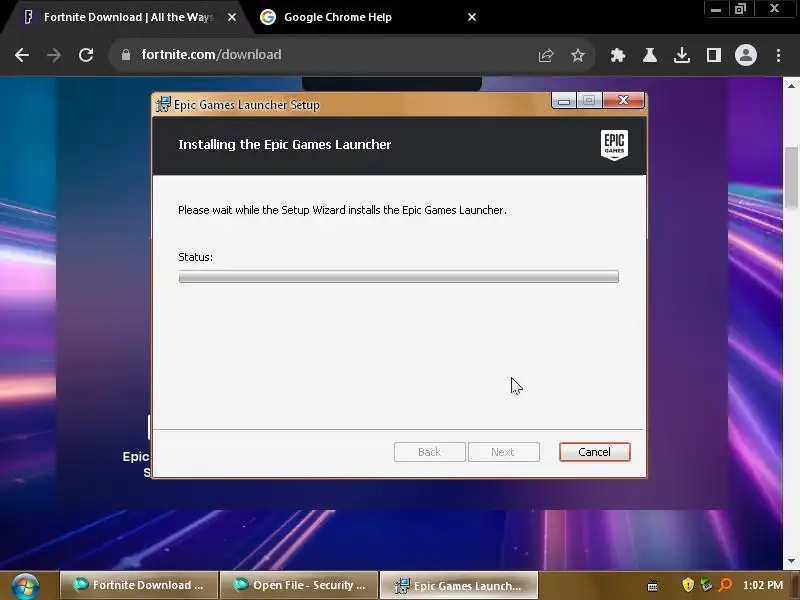Click Chrome back arrow button
Viewport: 800px width, 600px height.
[x=22, y=55]
